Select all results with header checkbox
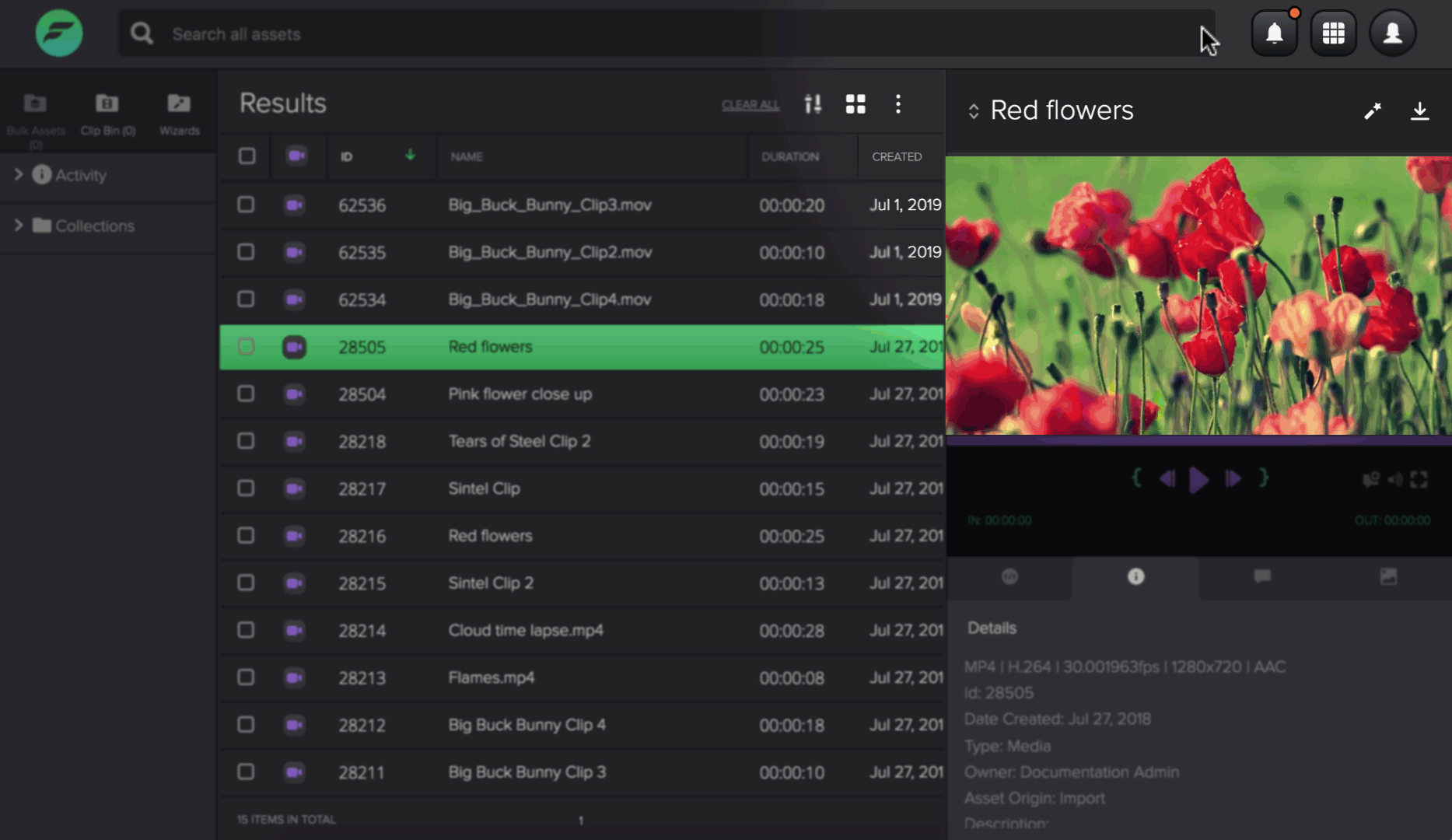 click(247, 156)
